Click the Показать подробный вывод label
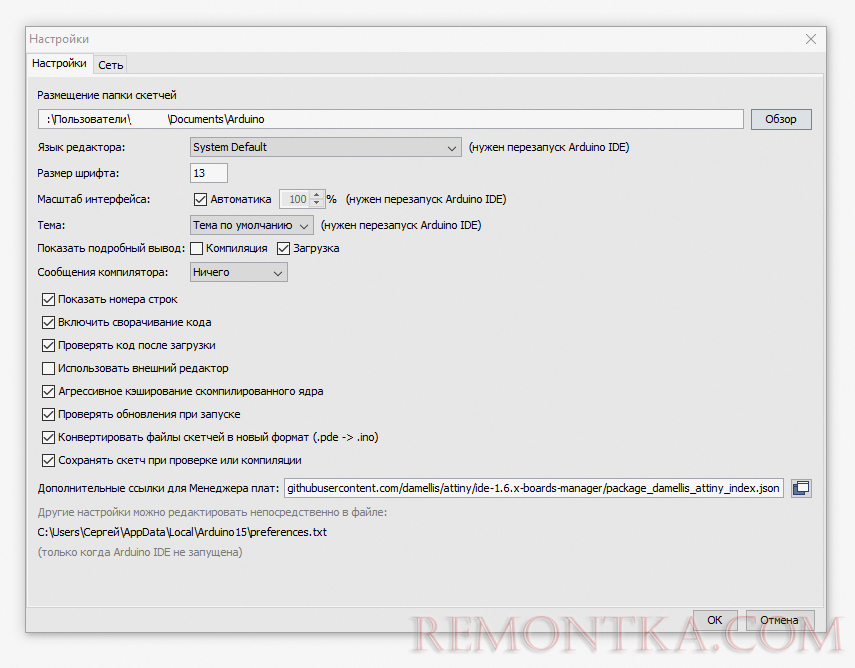The width and height of the screenshot is (855, 668). pyautogui.click(x=111, y=249)
